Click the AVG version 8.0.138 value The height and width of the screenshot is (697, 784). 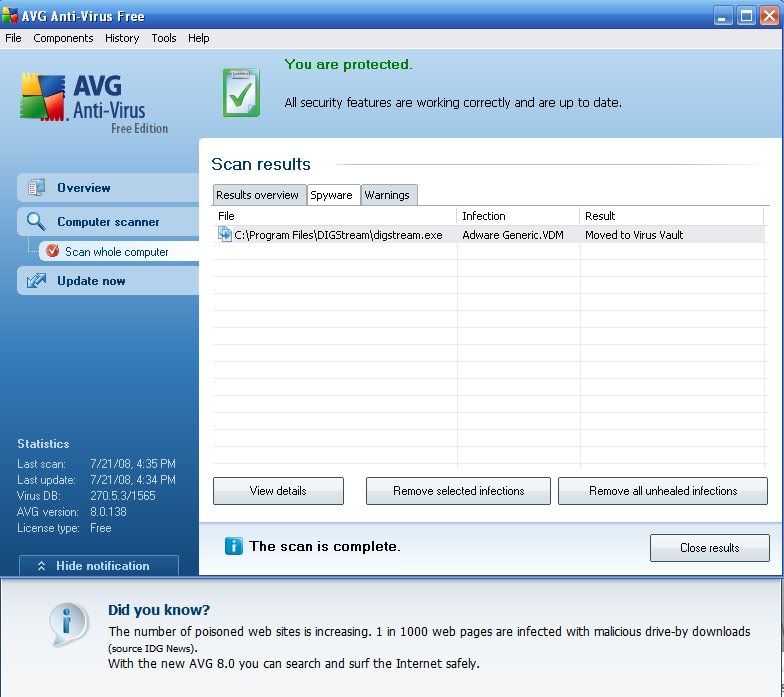tap(108, 512)
